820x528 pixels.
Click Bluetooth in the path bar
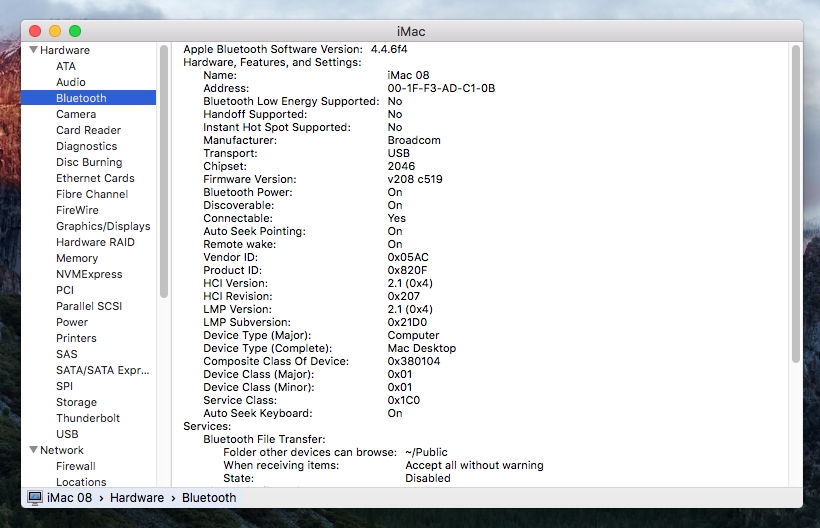[209, 498]
